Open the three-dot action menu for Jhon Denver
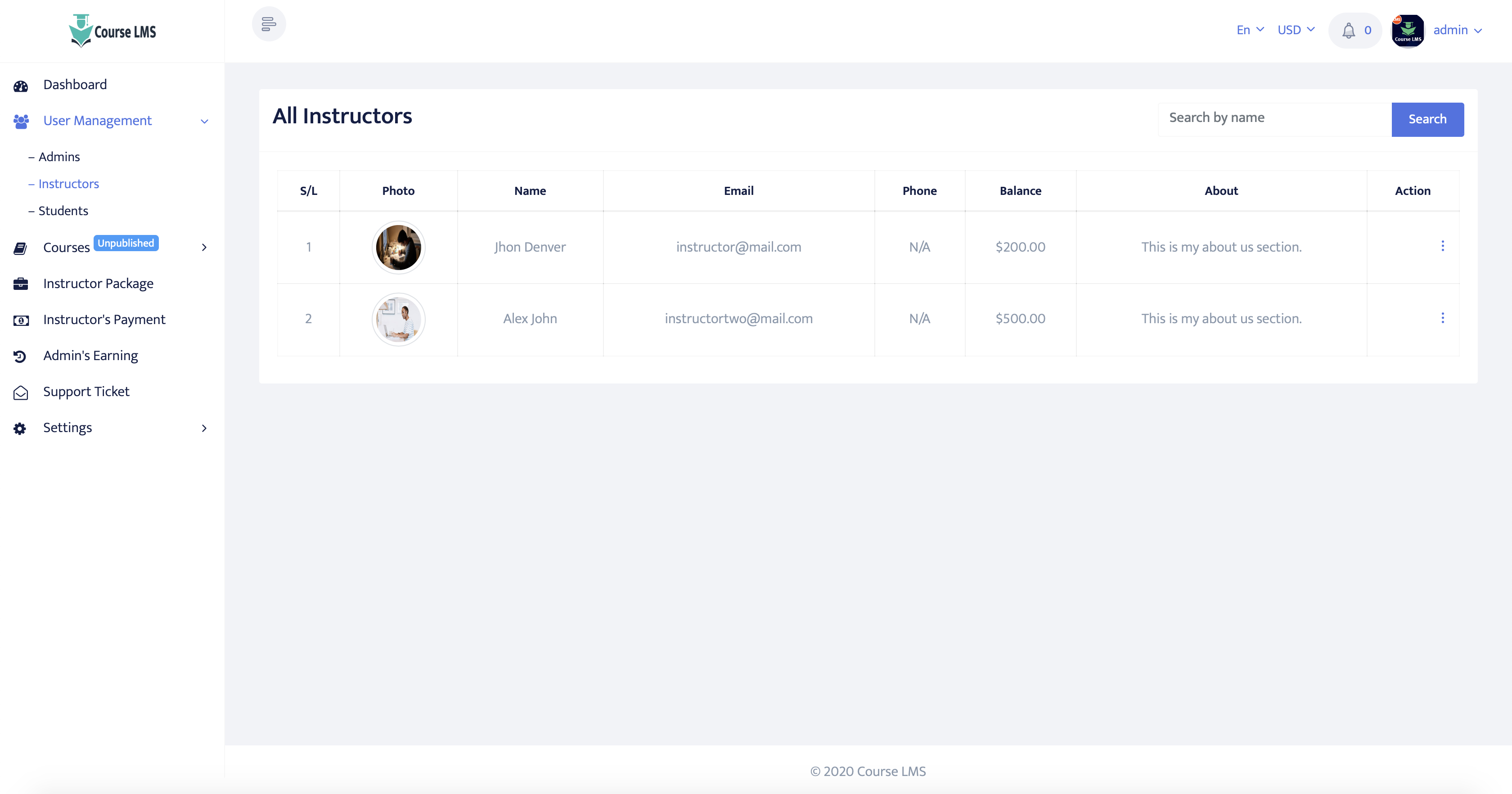Image resolution: width=1512 pixels, height=794 pixels. click(1443, 247)
